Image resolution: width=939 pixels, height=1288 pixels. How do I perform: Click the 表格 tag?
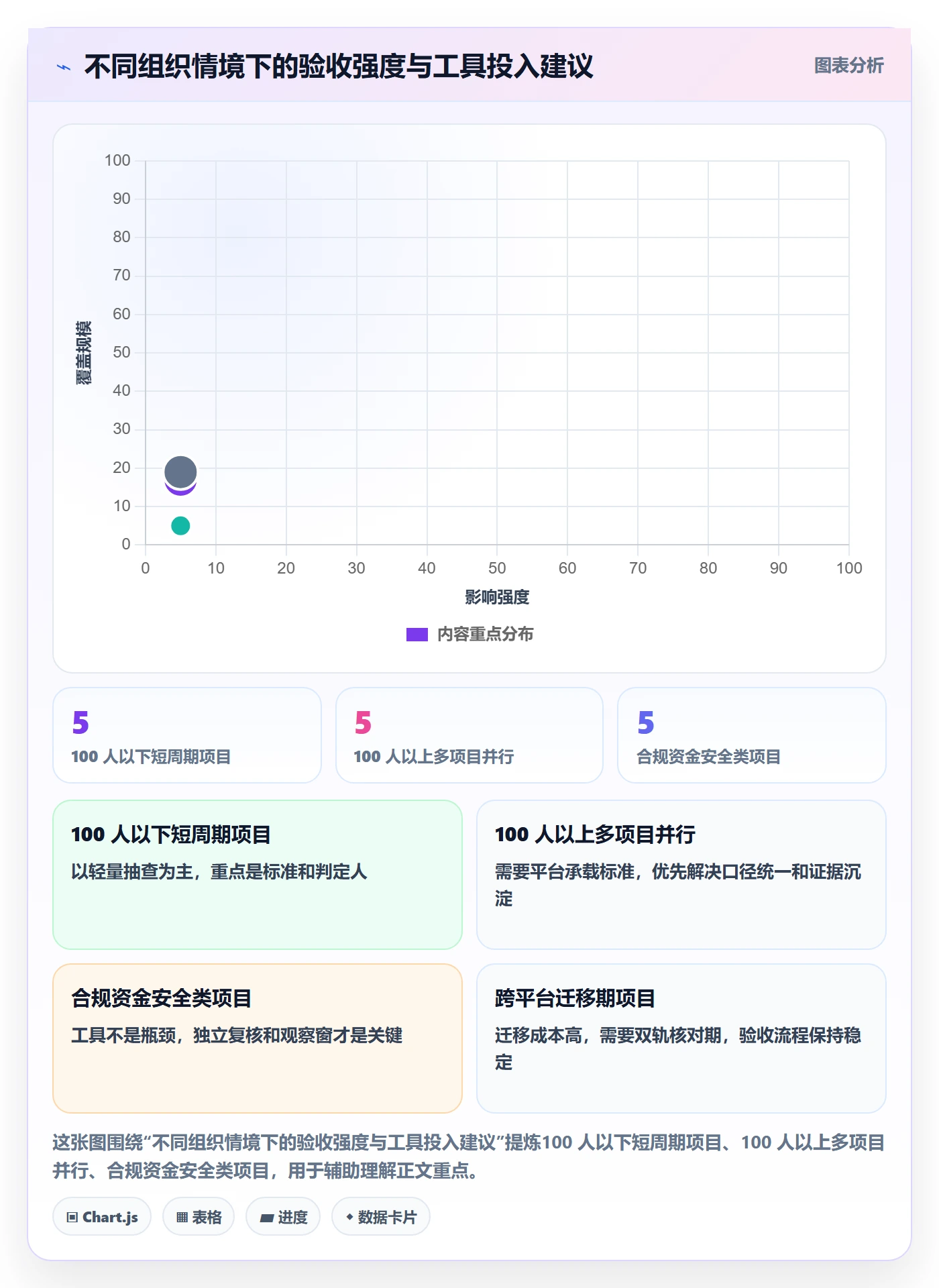pos(199,1216)
